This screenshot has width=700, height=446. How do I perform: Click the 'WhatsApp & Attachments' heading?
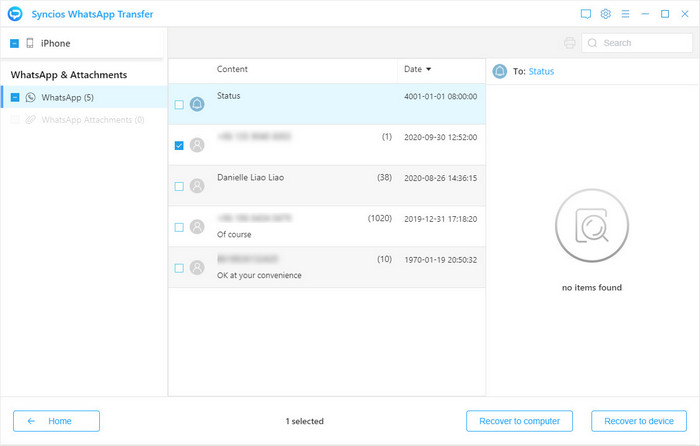(x=69, y=75)
